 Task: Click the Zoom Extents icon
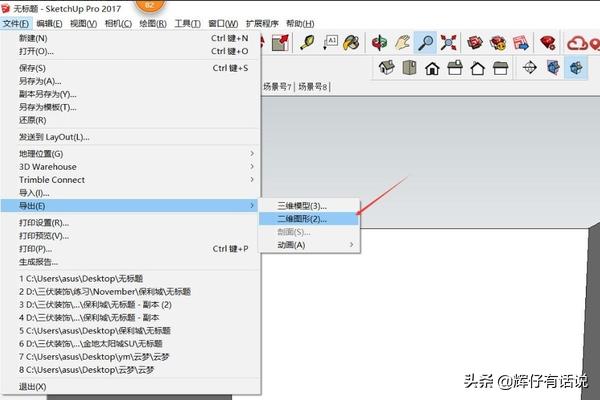[449, 43]
